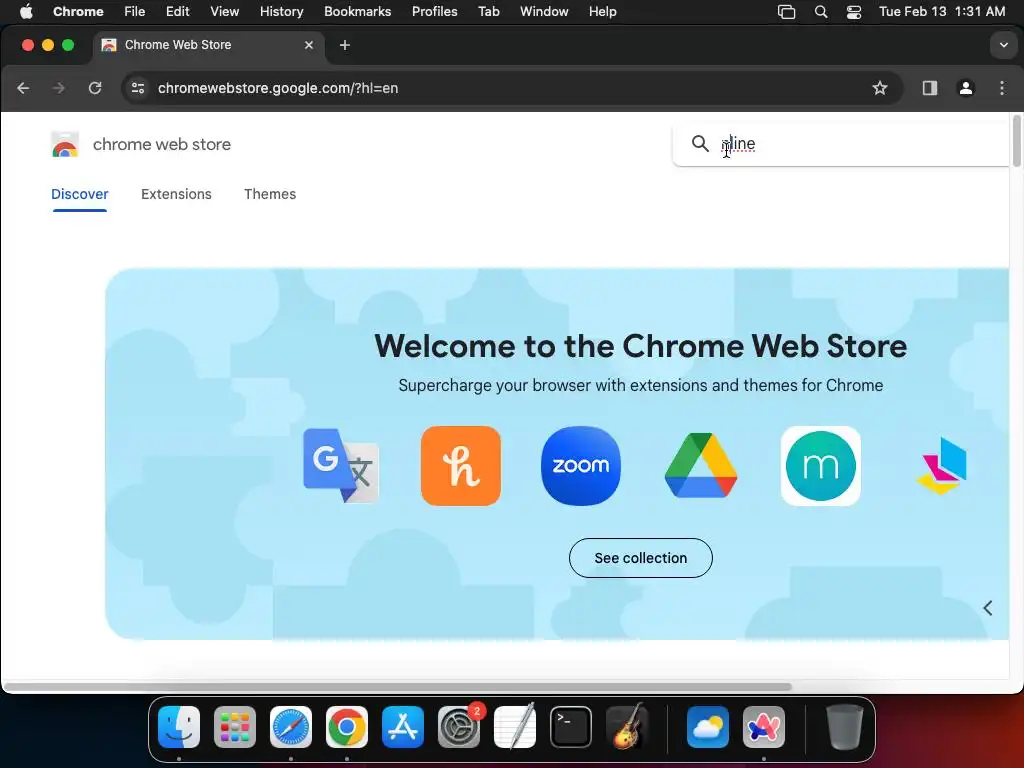Open the pink app icon beside Weather in dock
Viewport: 1024px width, 768px height.
point(763,727)
